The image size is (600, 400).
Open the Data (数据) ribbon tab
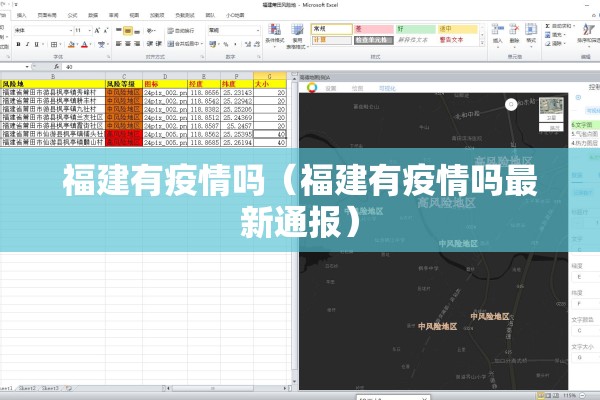tap(93, 15)
